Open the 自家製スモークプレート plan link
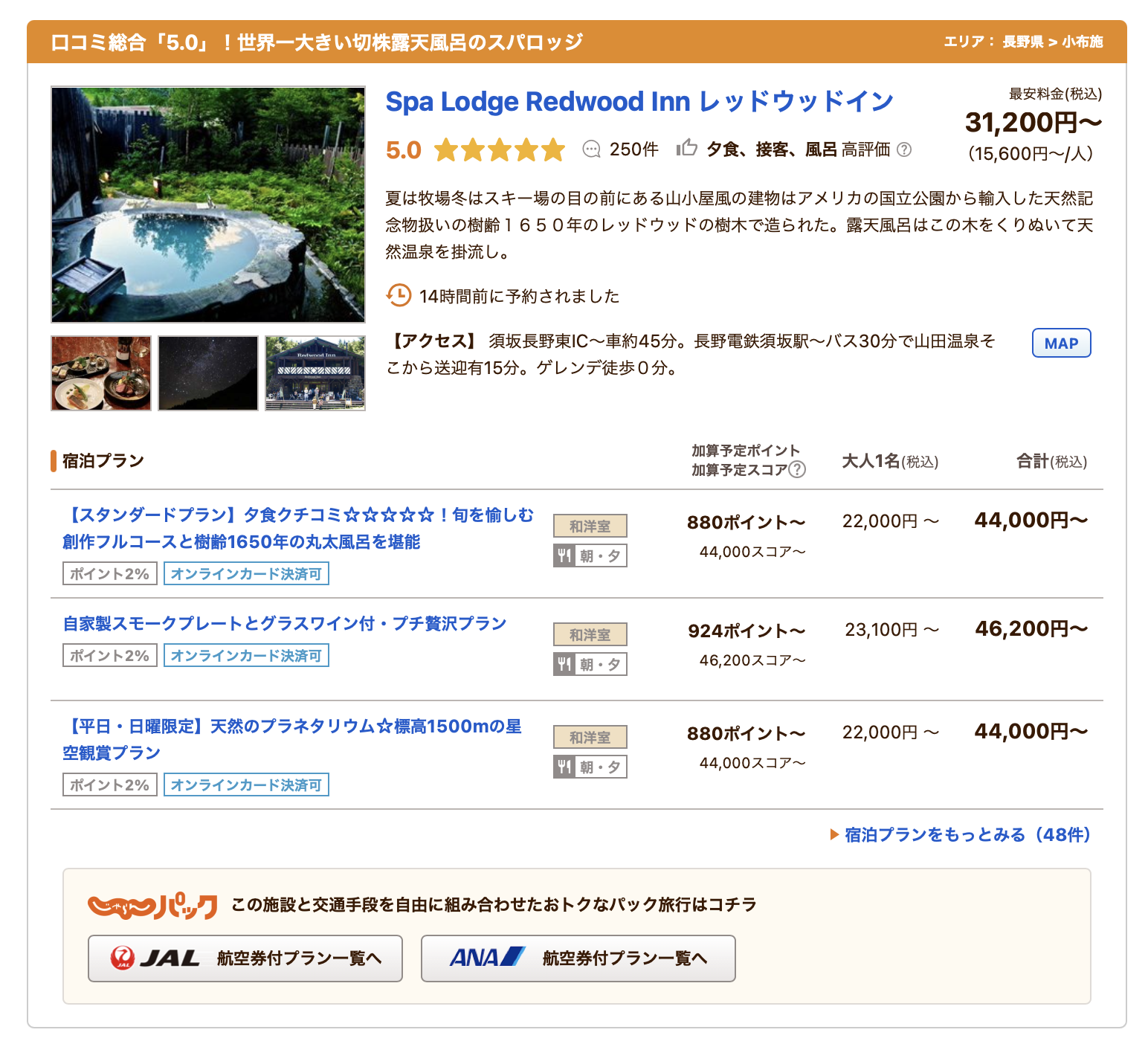 click(284, 623)
